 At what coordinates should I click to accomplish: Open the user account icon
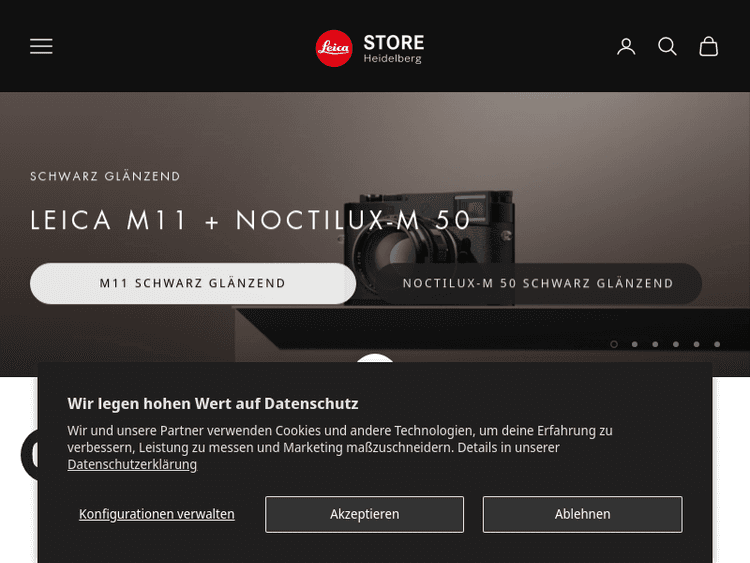pyautogui.click(x=626, y=47)
